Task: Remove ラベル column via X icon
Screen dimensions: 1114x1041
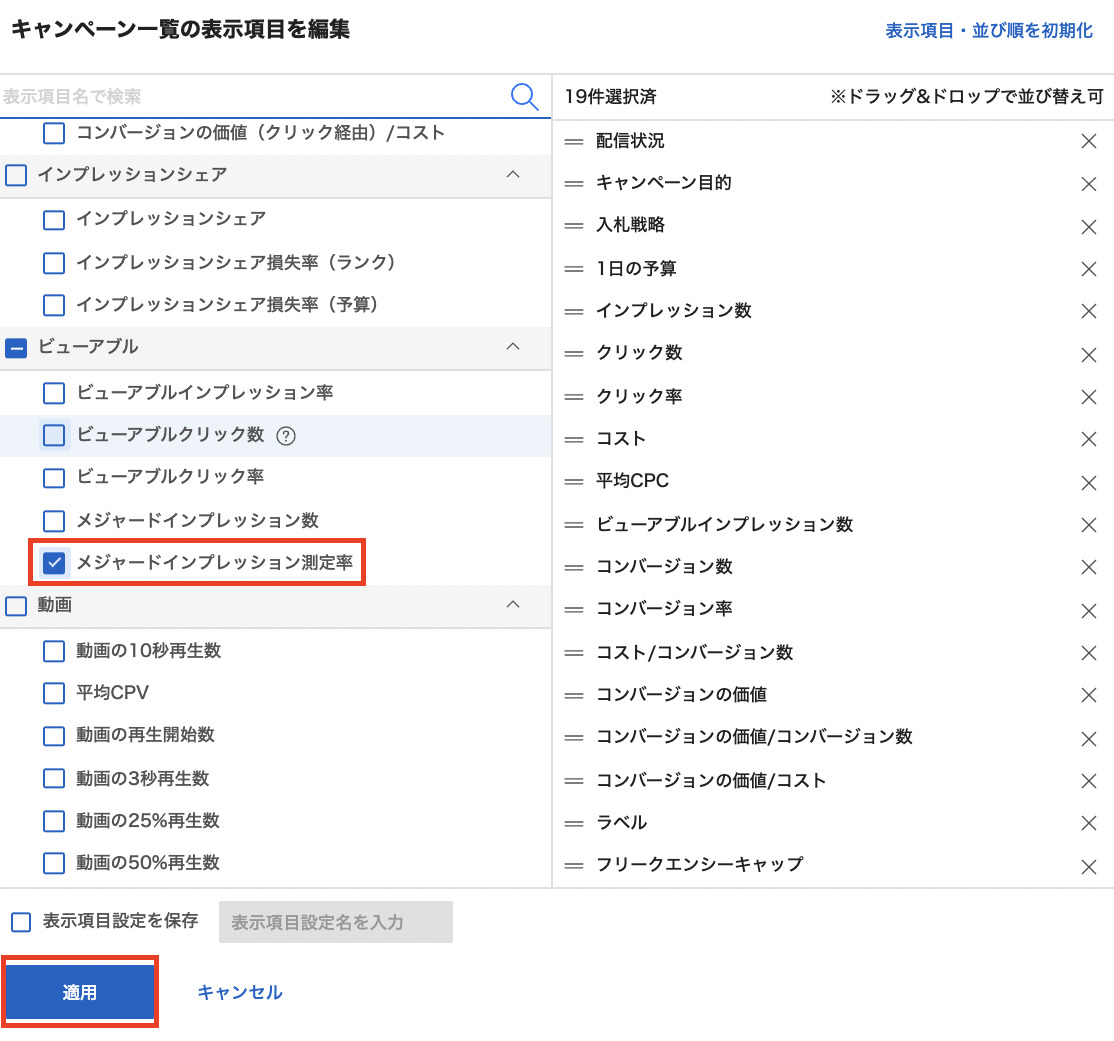Action: pos(1089,823)
